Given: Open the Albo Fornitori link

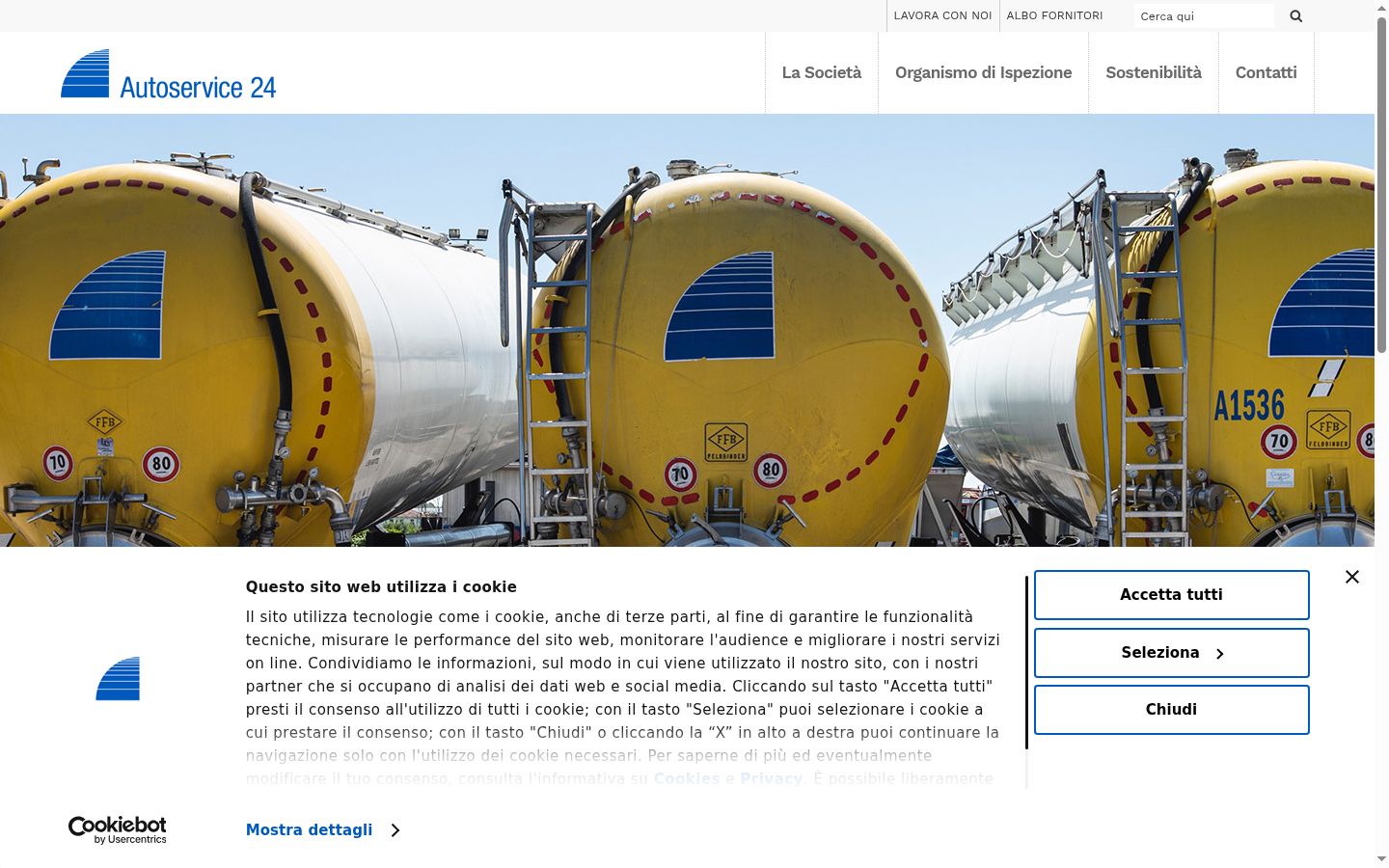Looking at the screenshot, I should (x=1054, y=15).
